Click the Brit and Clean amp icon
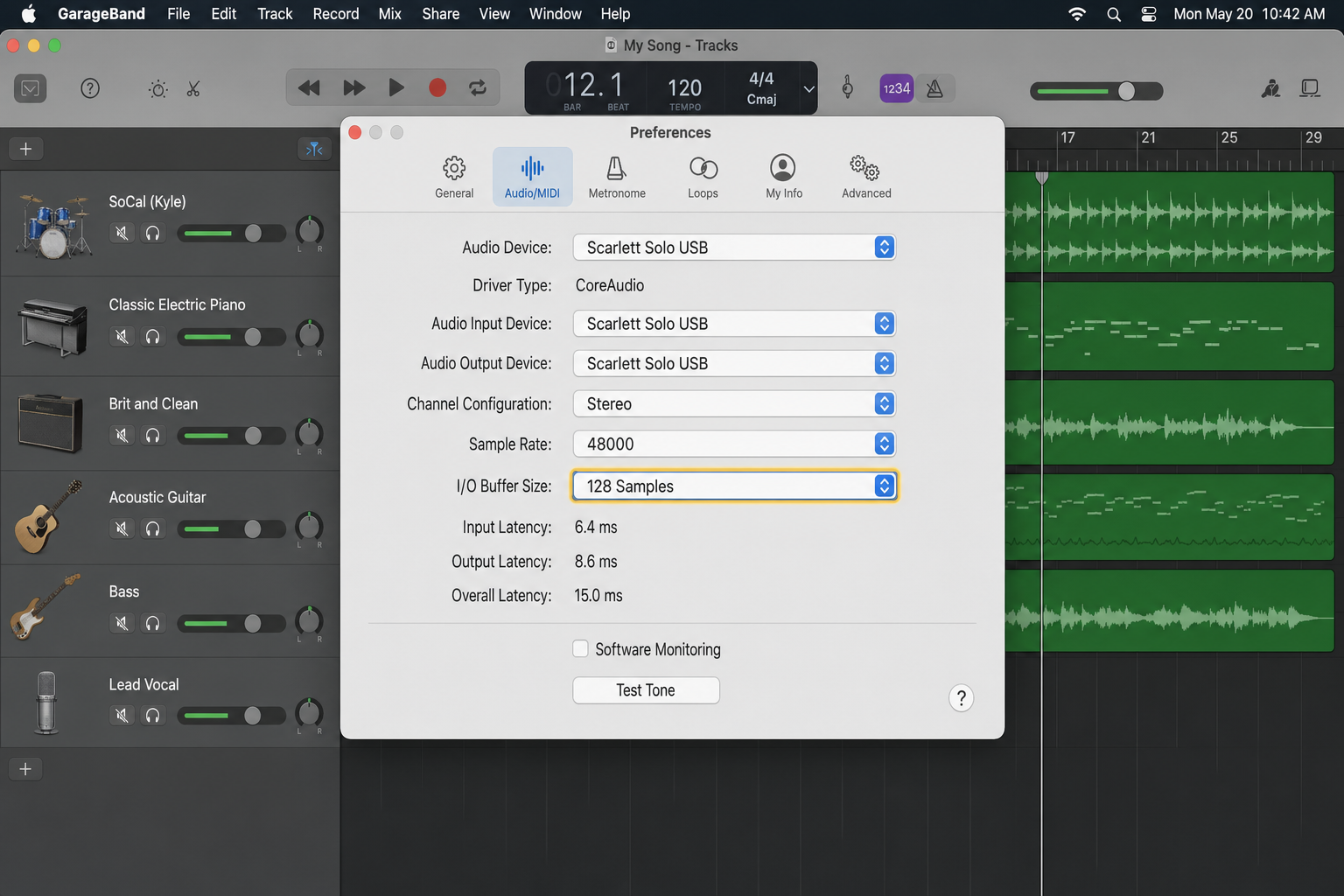Screen dimensions: 1344x896 (51, 423)
